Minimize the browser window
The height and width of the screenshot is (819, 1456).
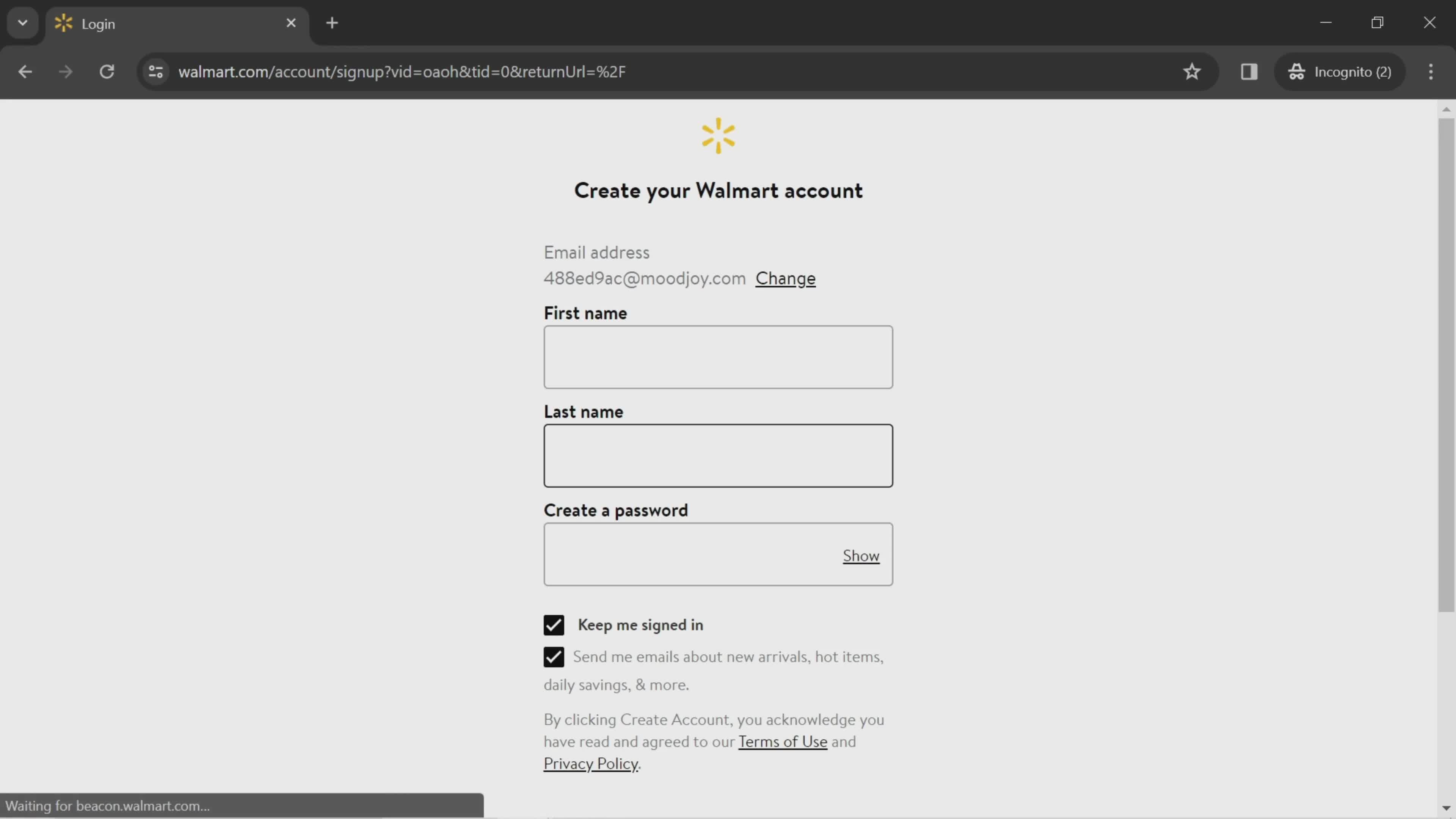pos(1326,23)
